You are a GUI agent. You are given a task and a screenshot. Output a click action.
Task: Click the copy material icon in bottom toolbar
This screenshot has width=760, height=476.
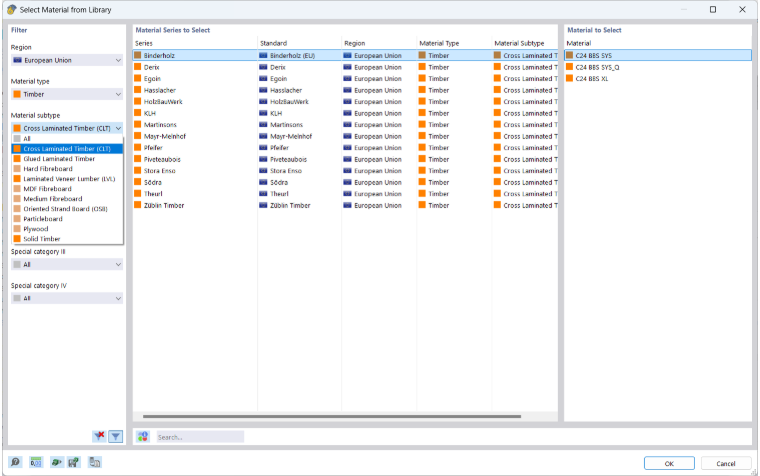coord(95,462)
